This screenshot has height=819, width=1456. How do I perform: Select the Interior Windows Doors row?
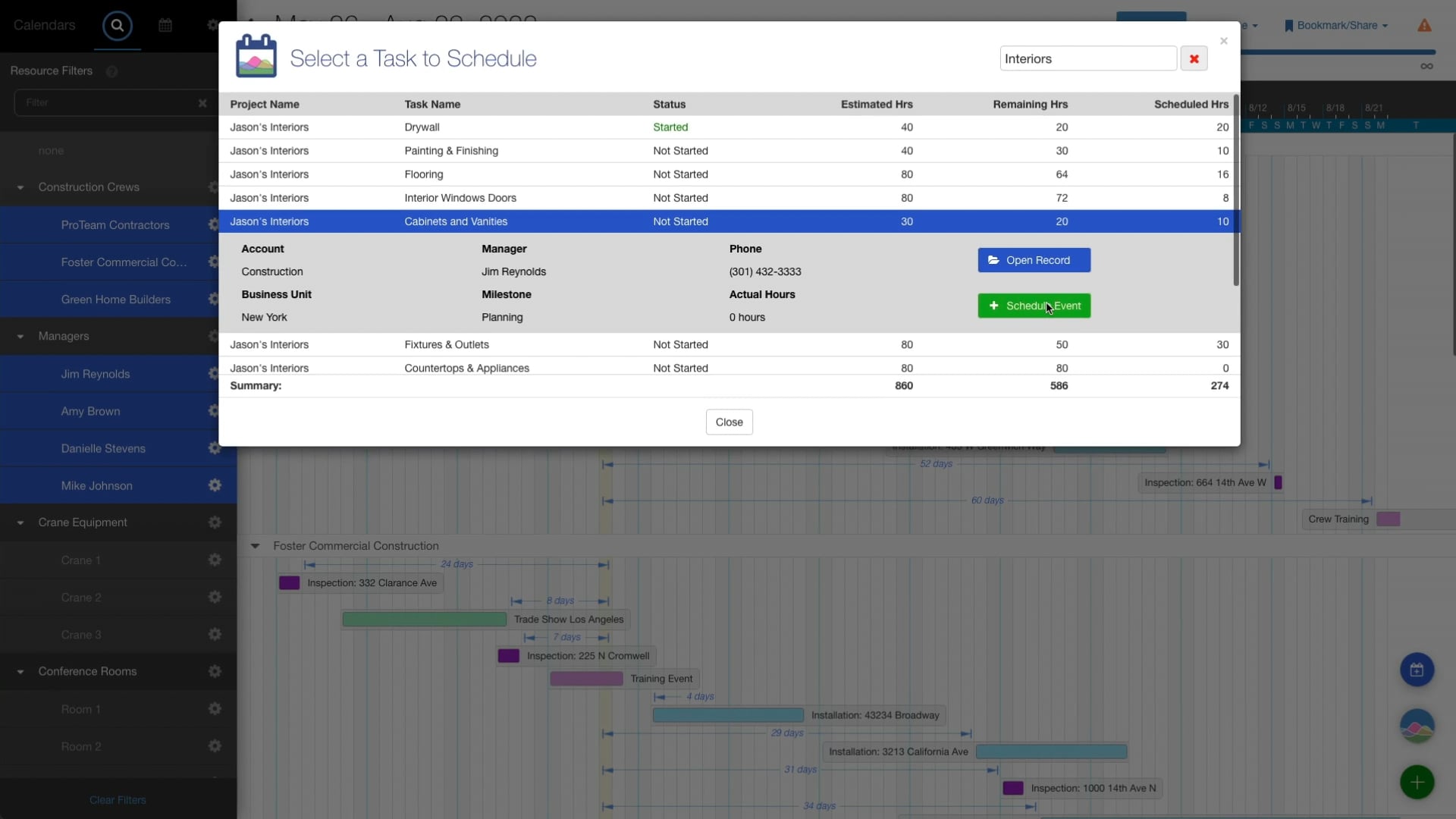click(x=726, y=198)
